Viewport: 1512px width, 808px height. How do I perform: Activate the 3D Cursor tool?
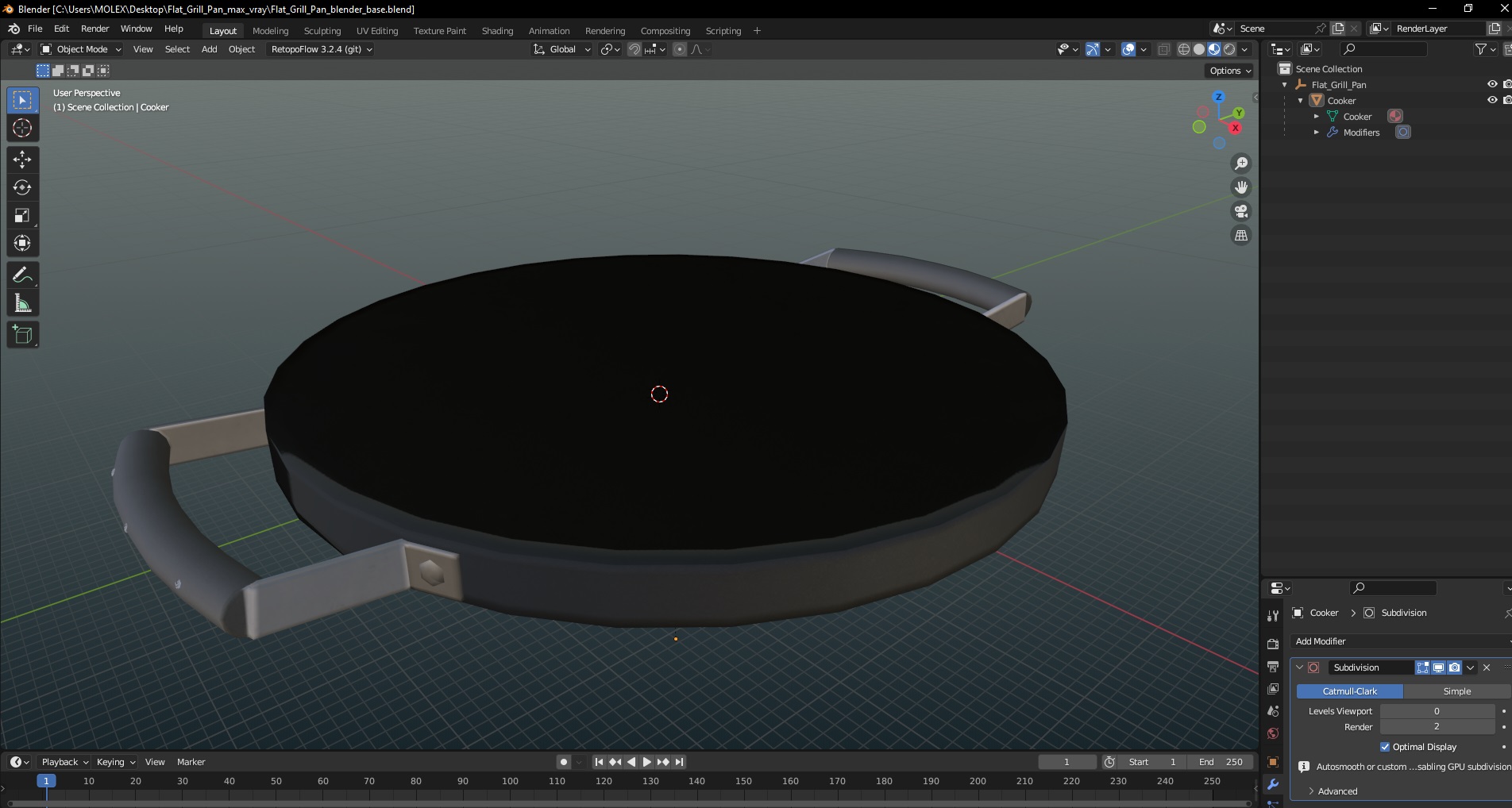point(22,128)
